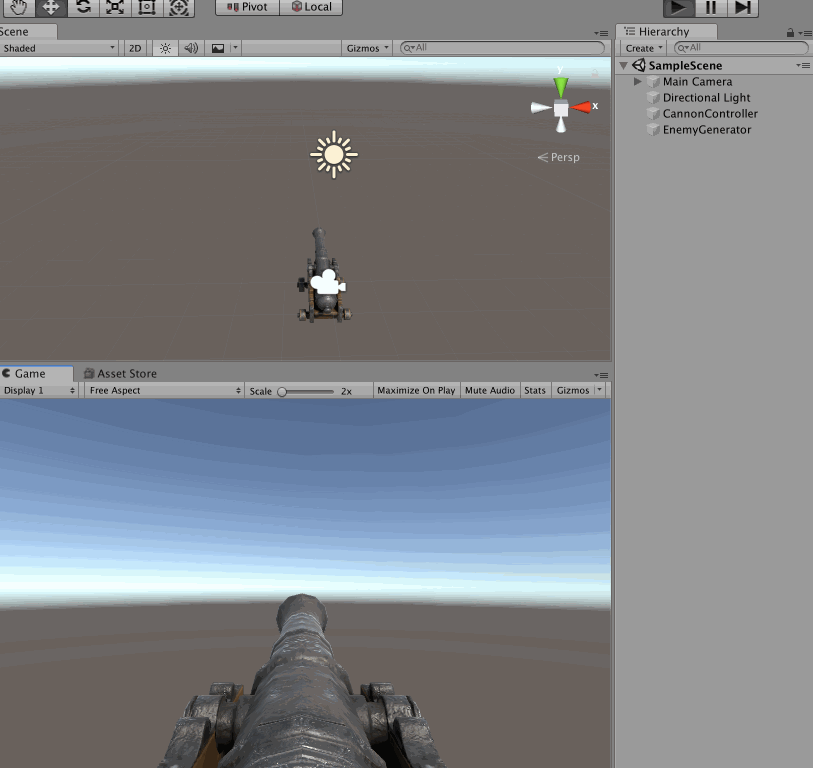Toggle 2D view mode
The width and height of the screenshot is (813, 768).
click(134, 48)
